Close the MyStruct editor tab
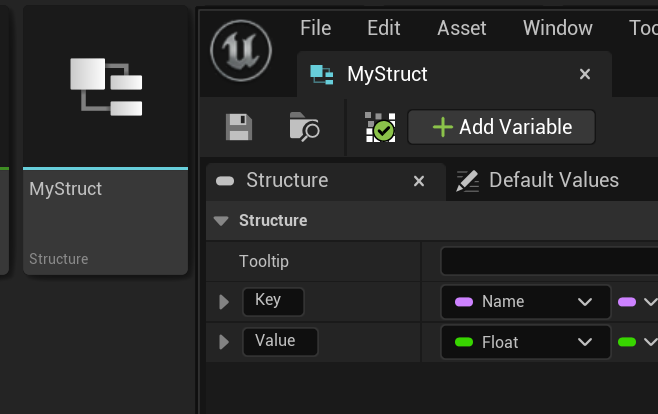658x414 pixels. [x=585, y=74]
